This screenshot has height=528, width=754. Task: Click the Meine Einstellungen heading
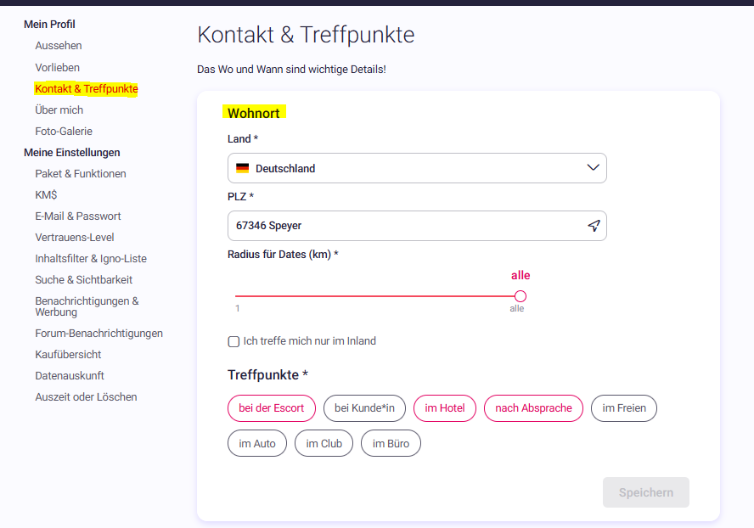[72, 152]
